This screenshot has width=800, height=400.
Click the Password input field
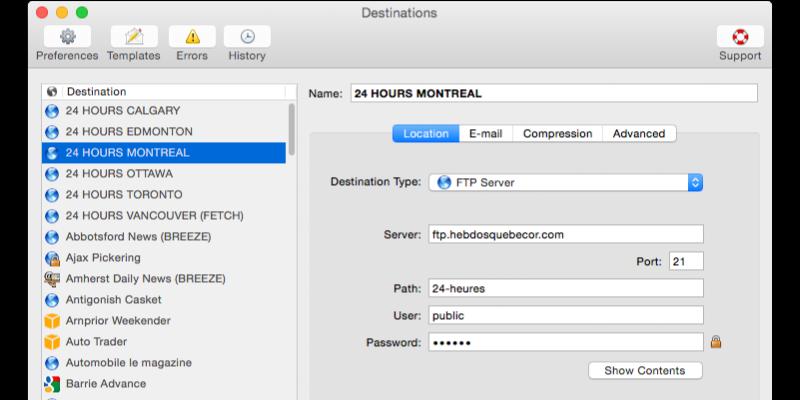pos(566,342)
